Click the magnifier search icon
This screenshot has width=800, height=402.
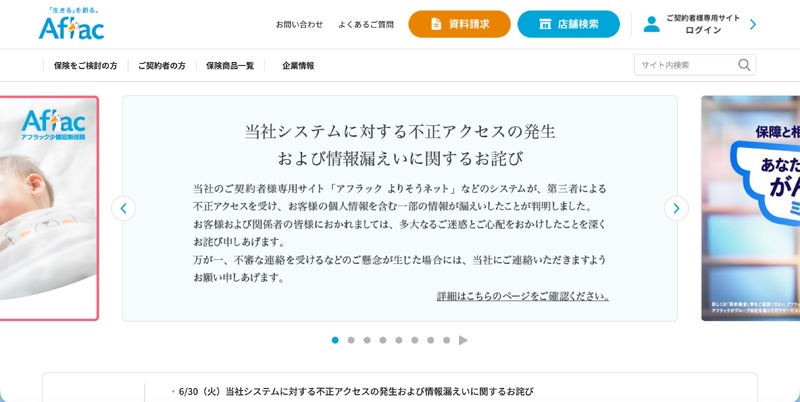click(x=744, y=65)
